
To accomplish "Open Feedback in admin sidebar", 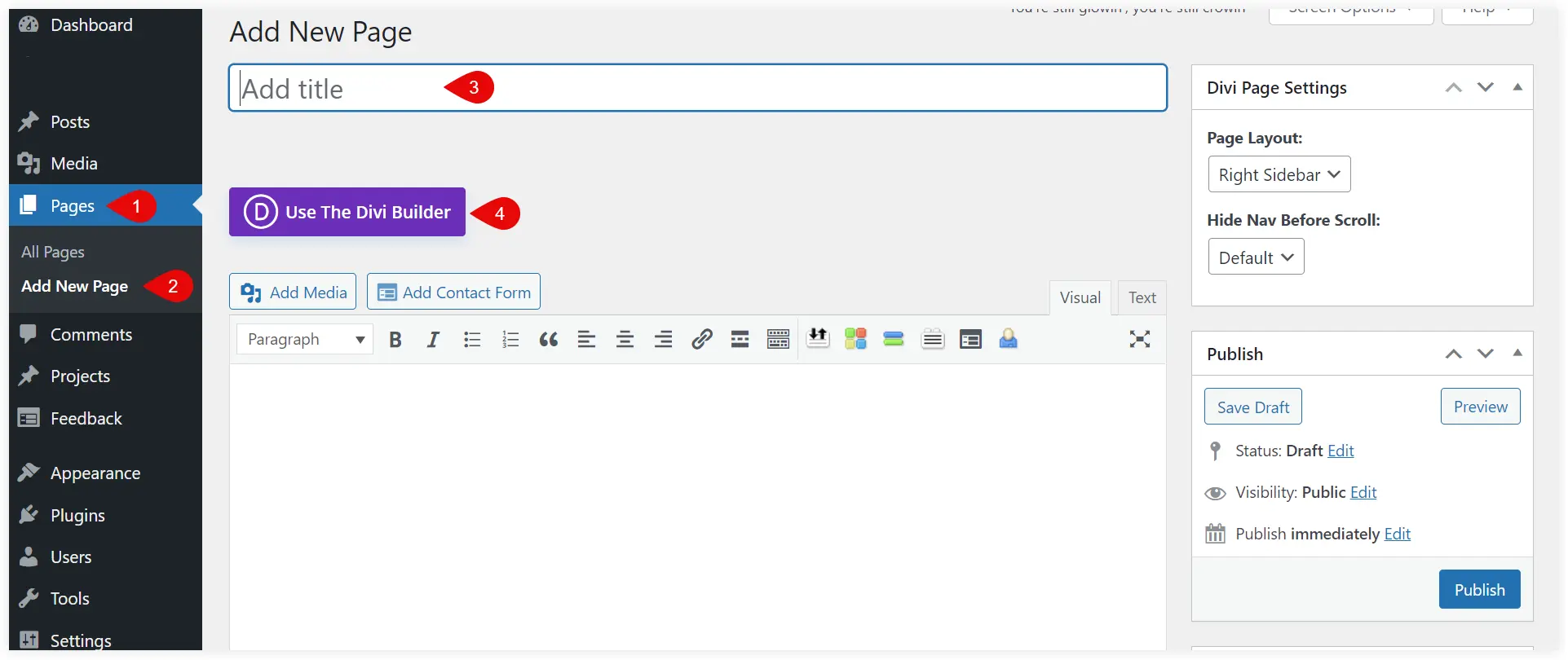I will [105, 419].
